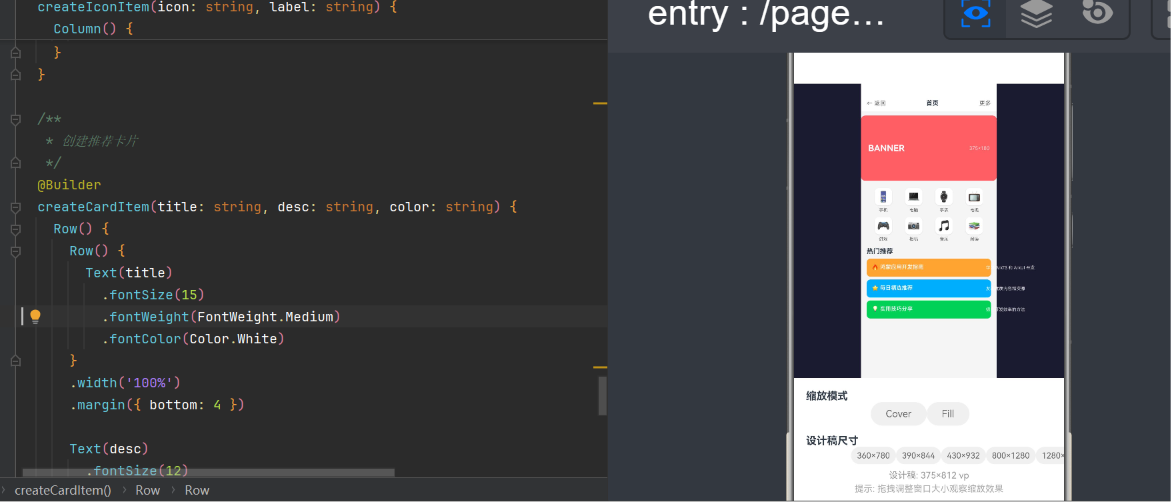This screenshot has width=1171, height=502.
Task: Choose the 800×1280 design size chip
Action: pos(1010,456)
